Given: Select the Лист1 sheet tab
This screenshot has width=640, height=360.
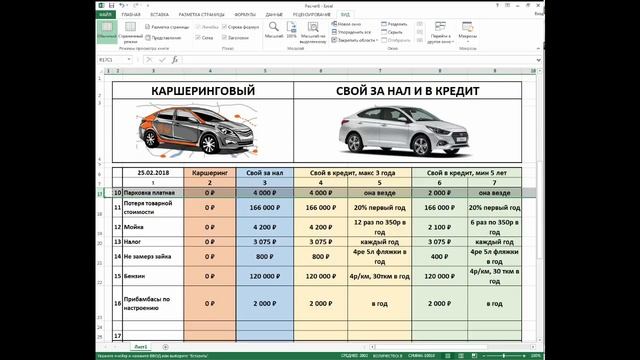Looking at the screenshot, I should (x=141, y=347).
